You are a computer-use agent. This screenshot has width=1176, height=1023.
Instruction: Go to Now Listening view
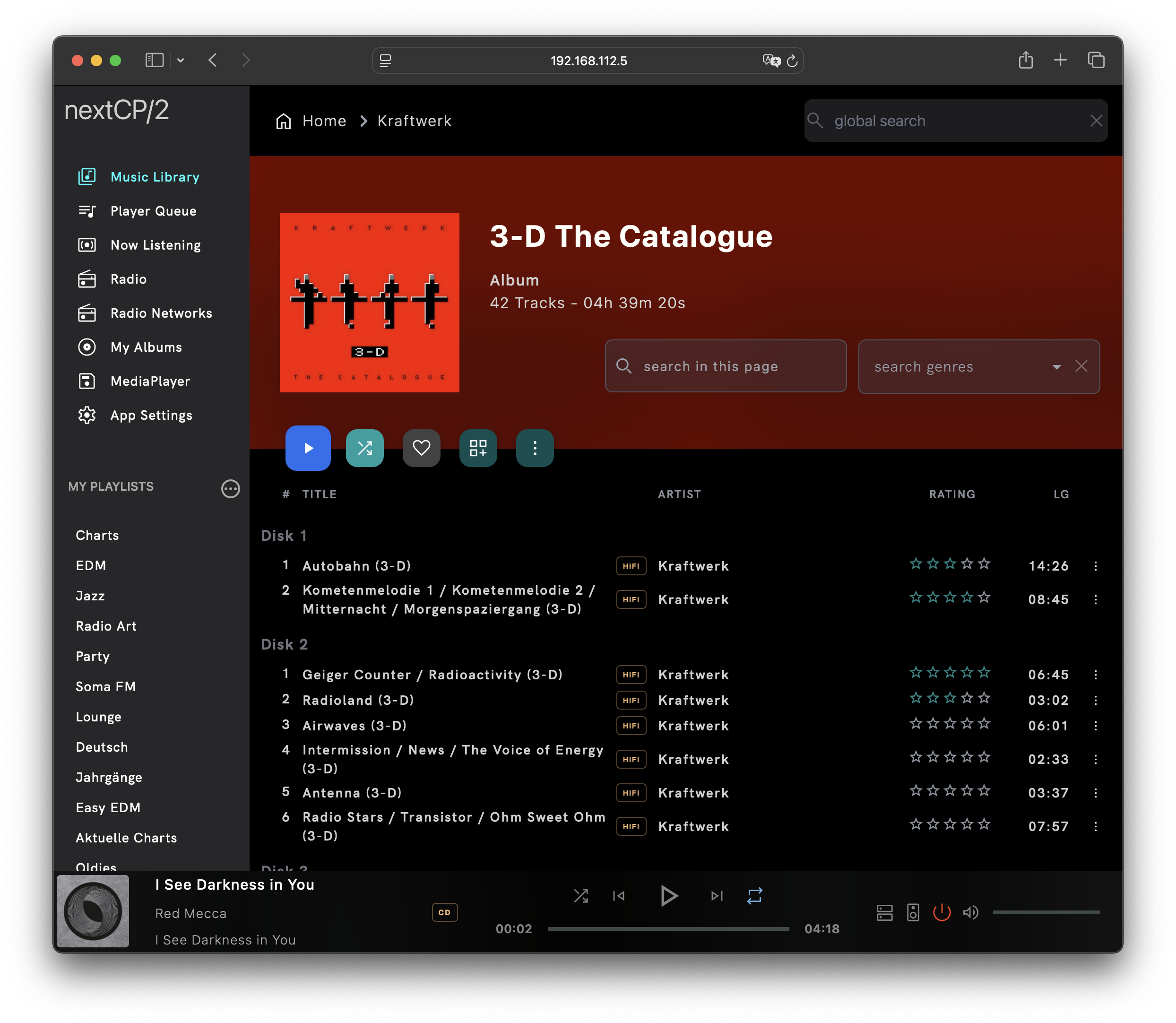[139, 245]
